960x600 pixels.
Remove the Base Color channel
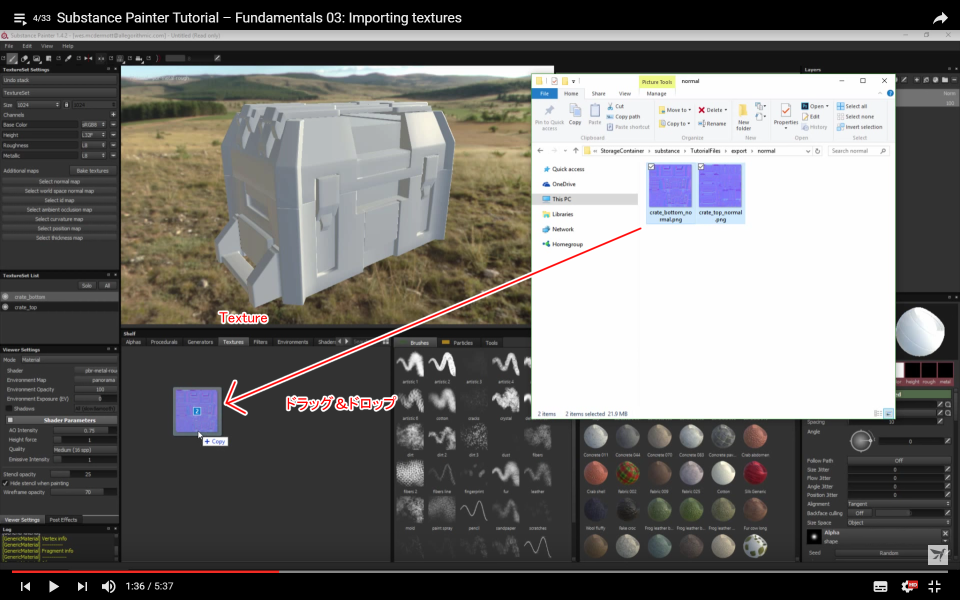[113, 125]
